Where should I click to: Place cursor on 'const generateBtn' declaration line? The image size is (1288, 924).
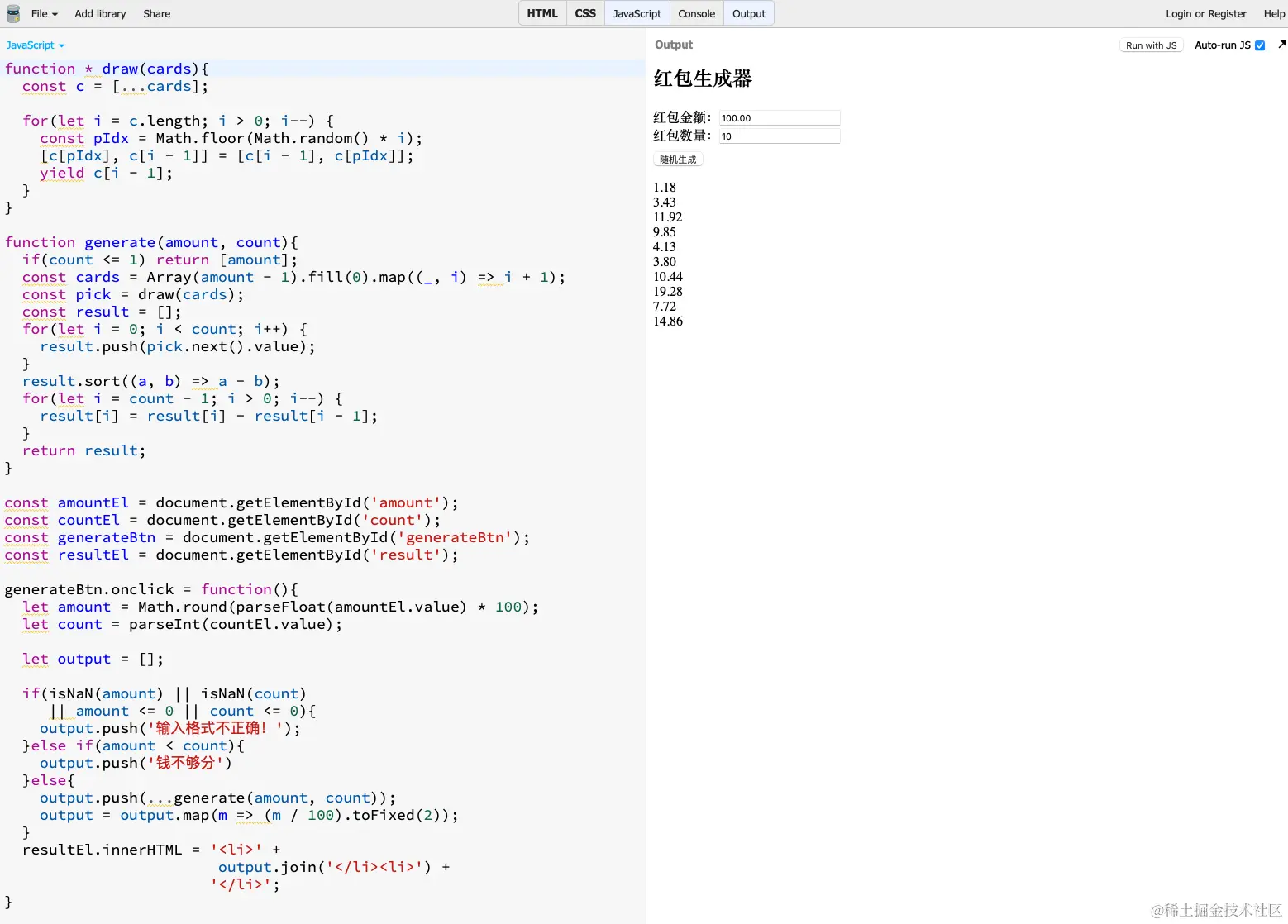coord(267,537)
